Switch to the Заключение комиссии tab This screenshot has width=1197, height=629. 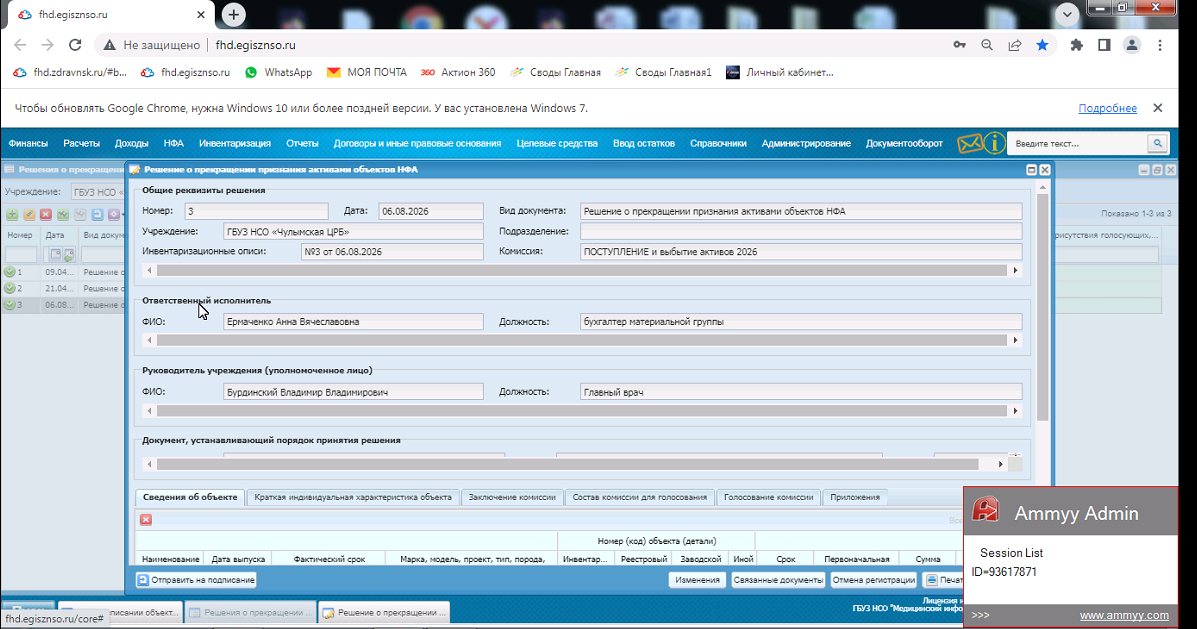[x=512, y=497]
